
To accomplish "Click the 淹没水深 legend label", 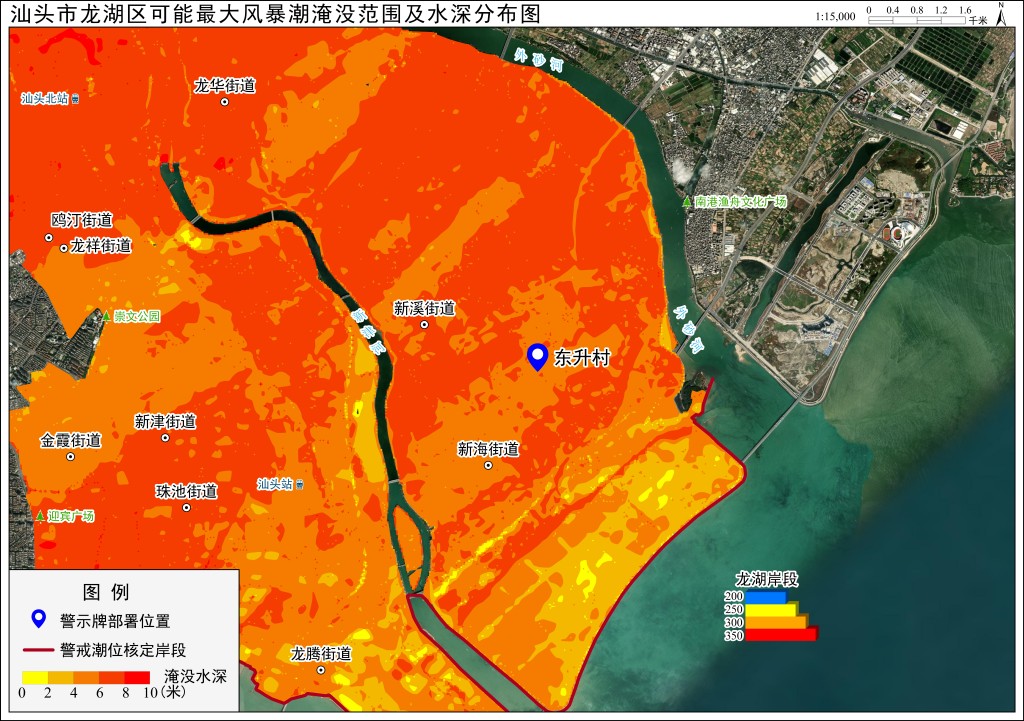I will coord(195,676).
